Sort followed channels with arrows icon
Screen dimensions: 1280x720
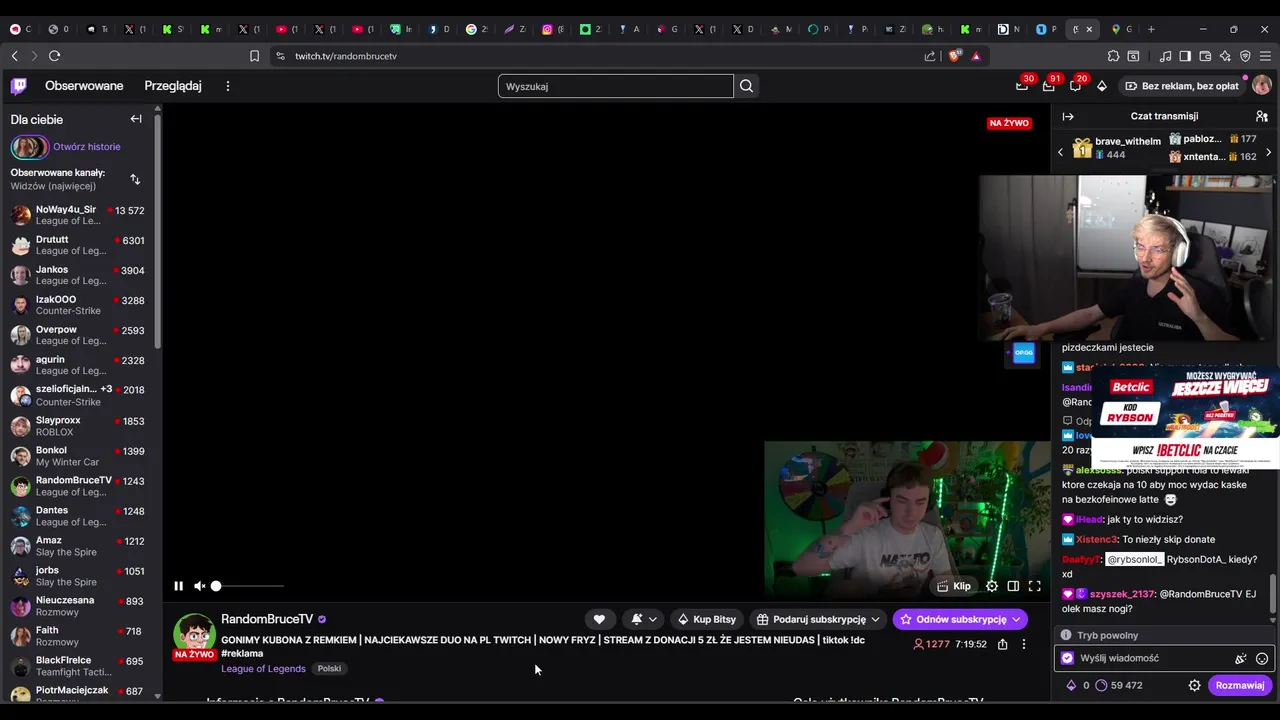pyautogui.click(x=135, y=179)
